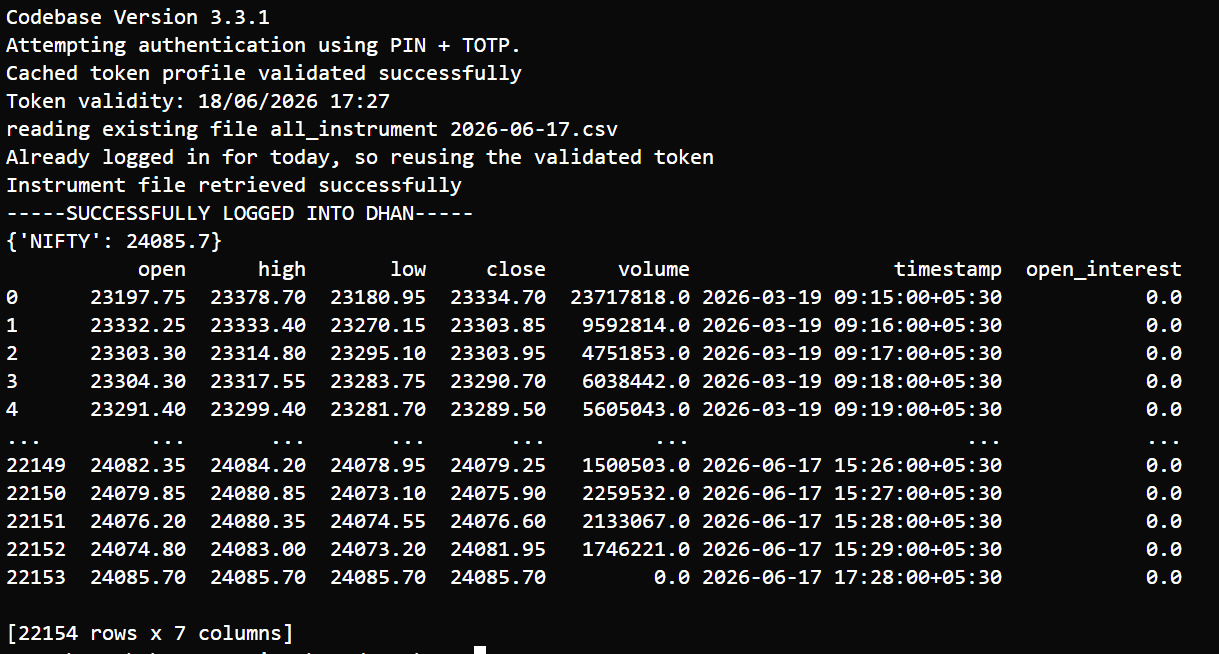The width and height of the screenshot is (1219, 654).
Task: Click the 'Attempting authentication using PIN + TOTP' line
Action: tap(264, 45)
